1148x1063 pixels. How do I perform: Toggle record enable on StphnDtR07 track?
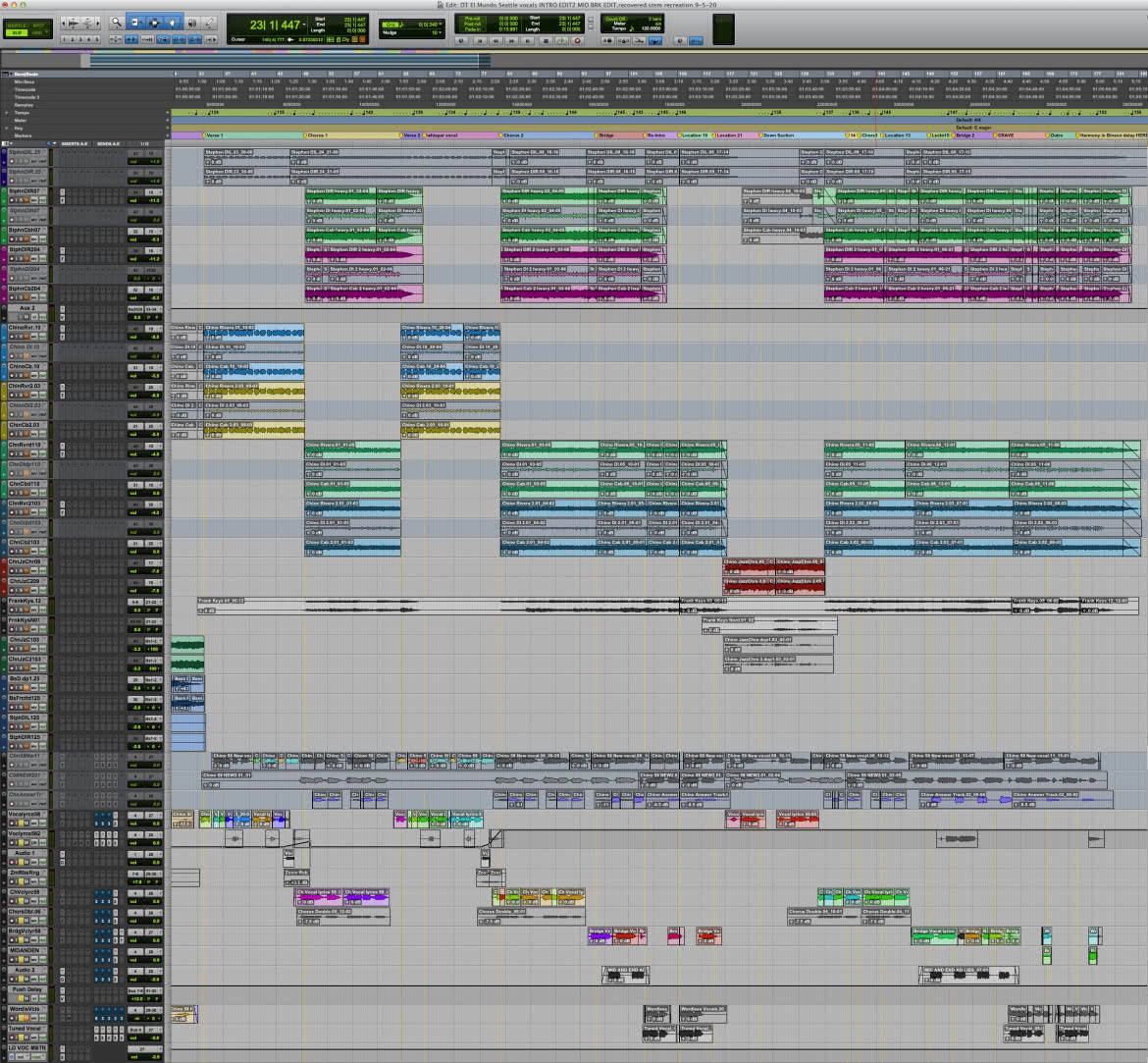pyautogui.click(x=12, y=200)
